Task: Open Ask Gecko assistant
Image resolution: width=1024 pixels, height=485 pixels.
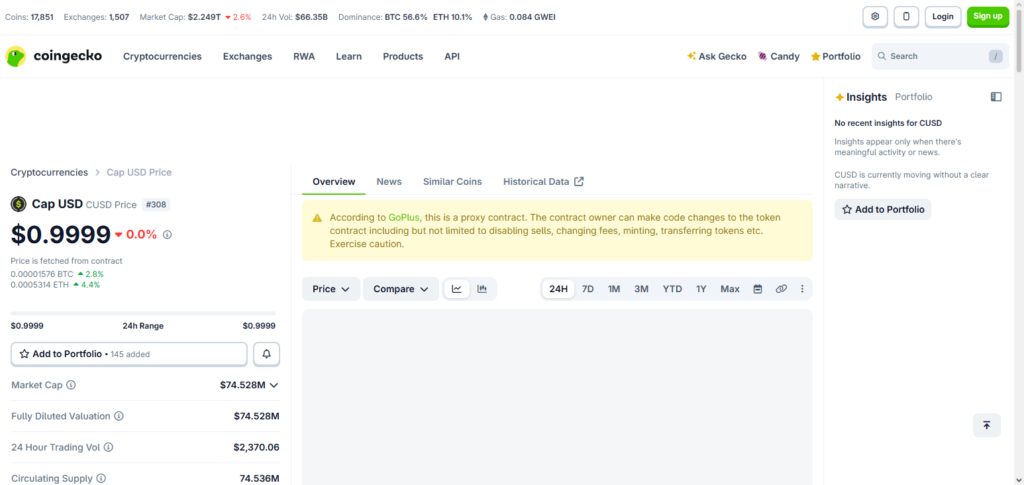Action: tap(716, 56)
